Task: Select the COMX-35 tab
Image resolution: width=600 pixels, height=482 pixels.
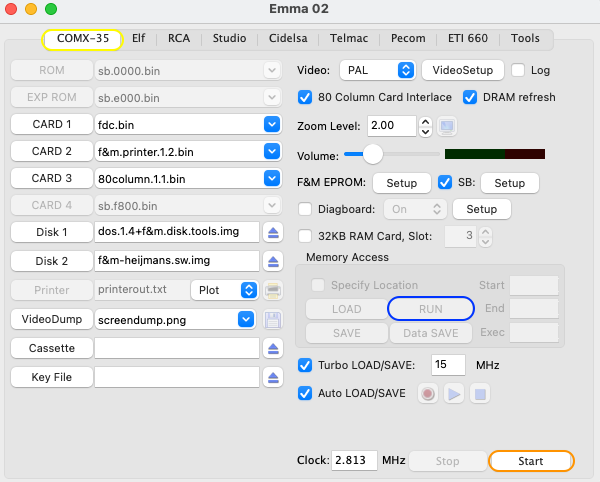Action: (x=83, y=39)
